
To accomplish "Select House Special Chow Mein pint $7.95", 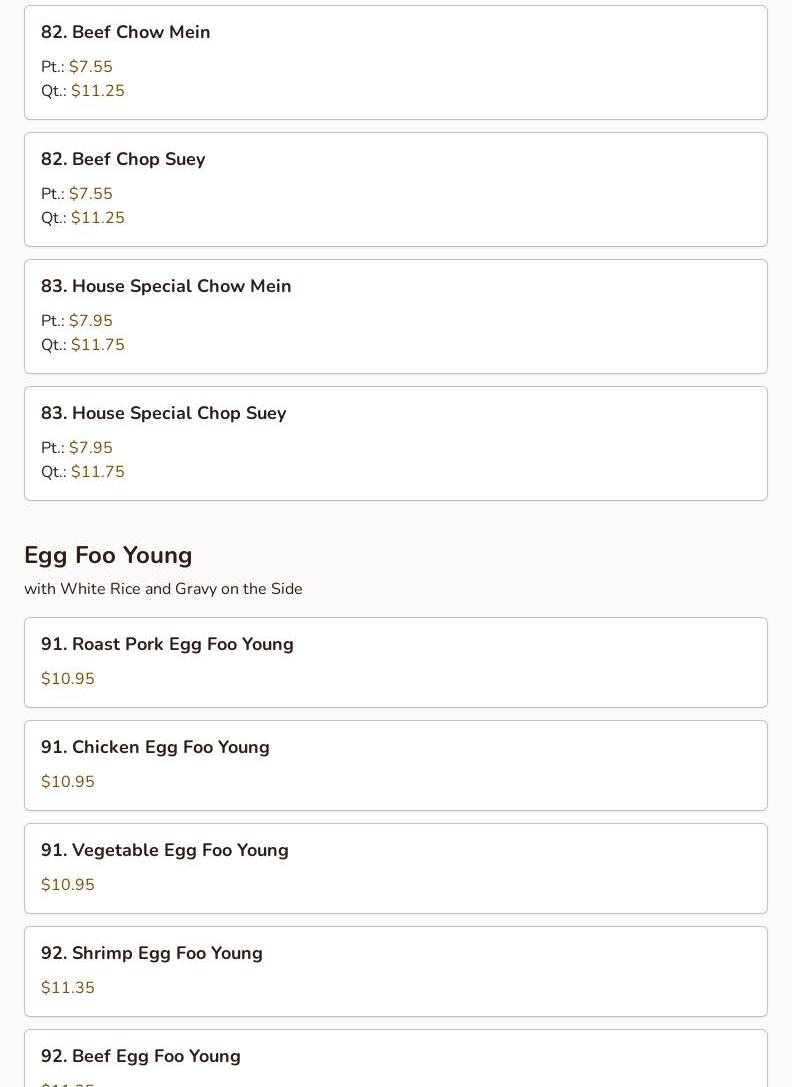I will coord(91,321).
